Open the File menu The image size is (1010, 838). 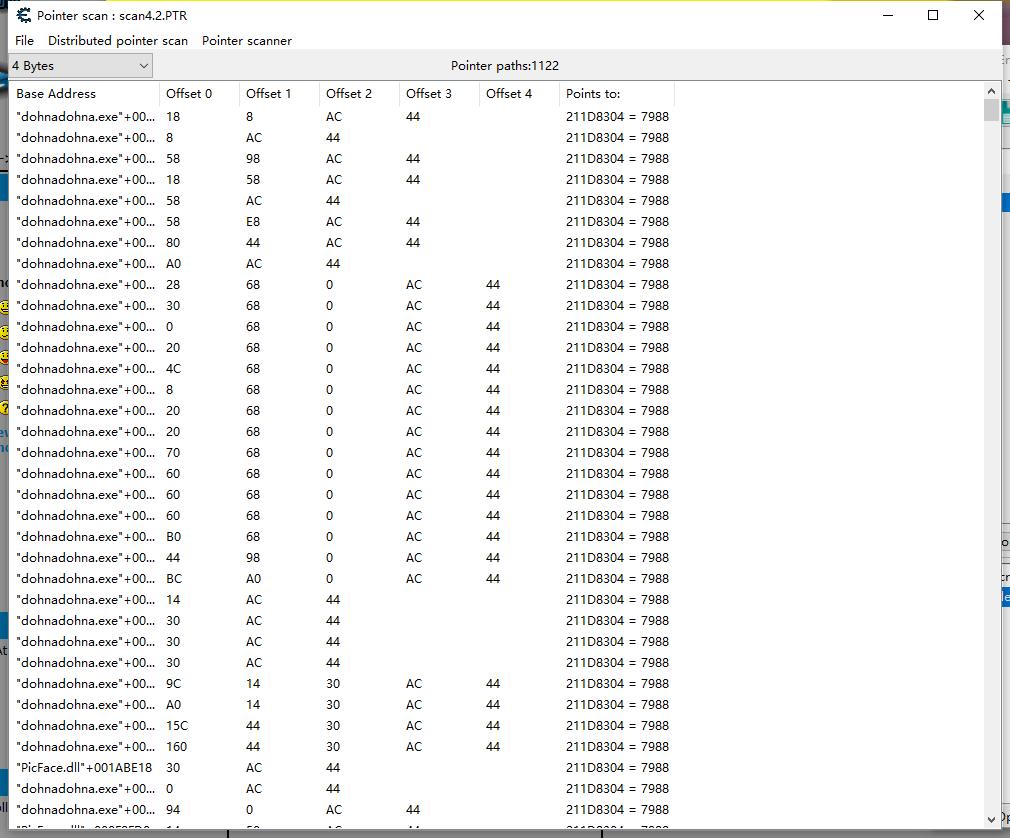coord(24,41)
